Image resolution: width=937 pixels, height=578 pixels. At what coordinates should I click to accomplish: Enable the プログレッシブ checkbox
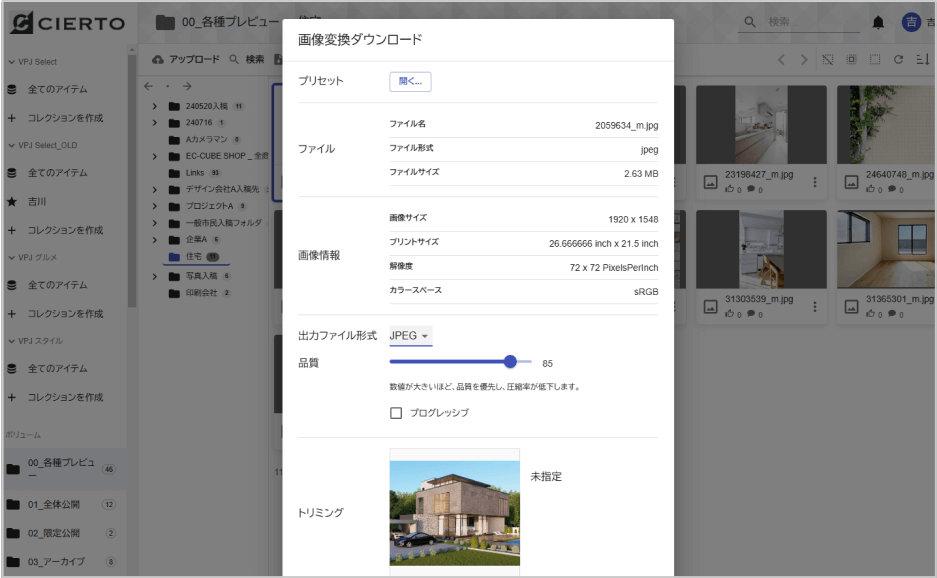(x=395, y=412)
